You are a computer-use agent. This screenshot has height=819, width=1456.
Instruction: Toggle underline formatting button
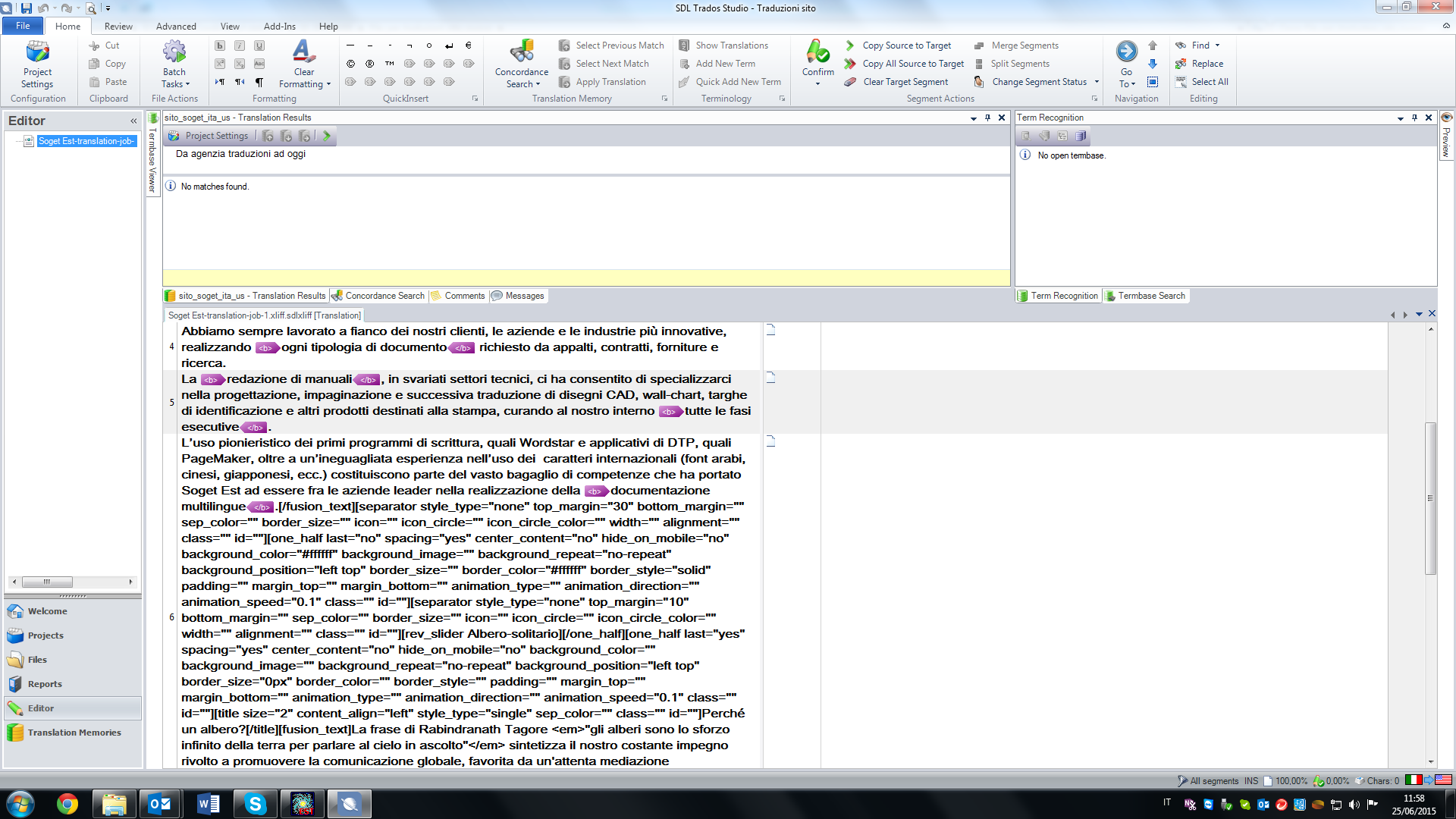(259, 45)
